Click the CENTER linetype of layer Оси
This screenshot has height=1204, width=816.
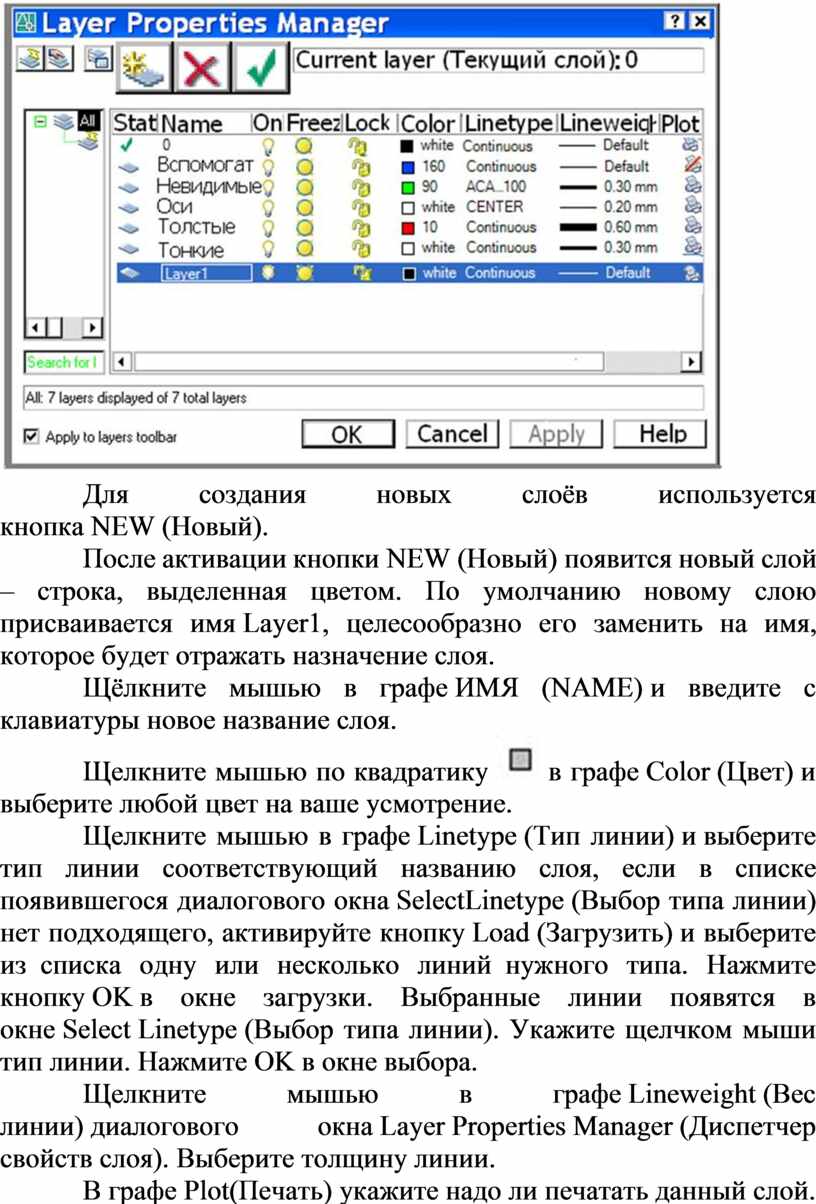pos(494,207)
